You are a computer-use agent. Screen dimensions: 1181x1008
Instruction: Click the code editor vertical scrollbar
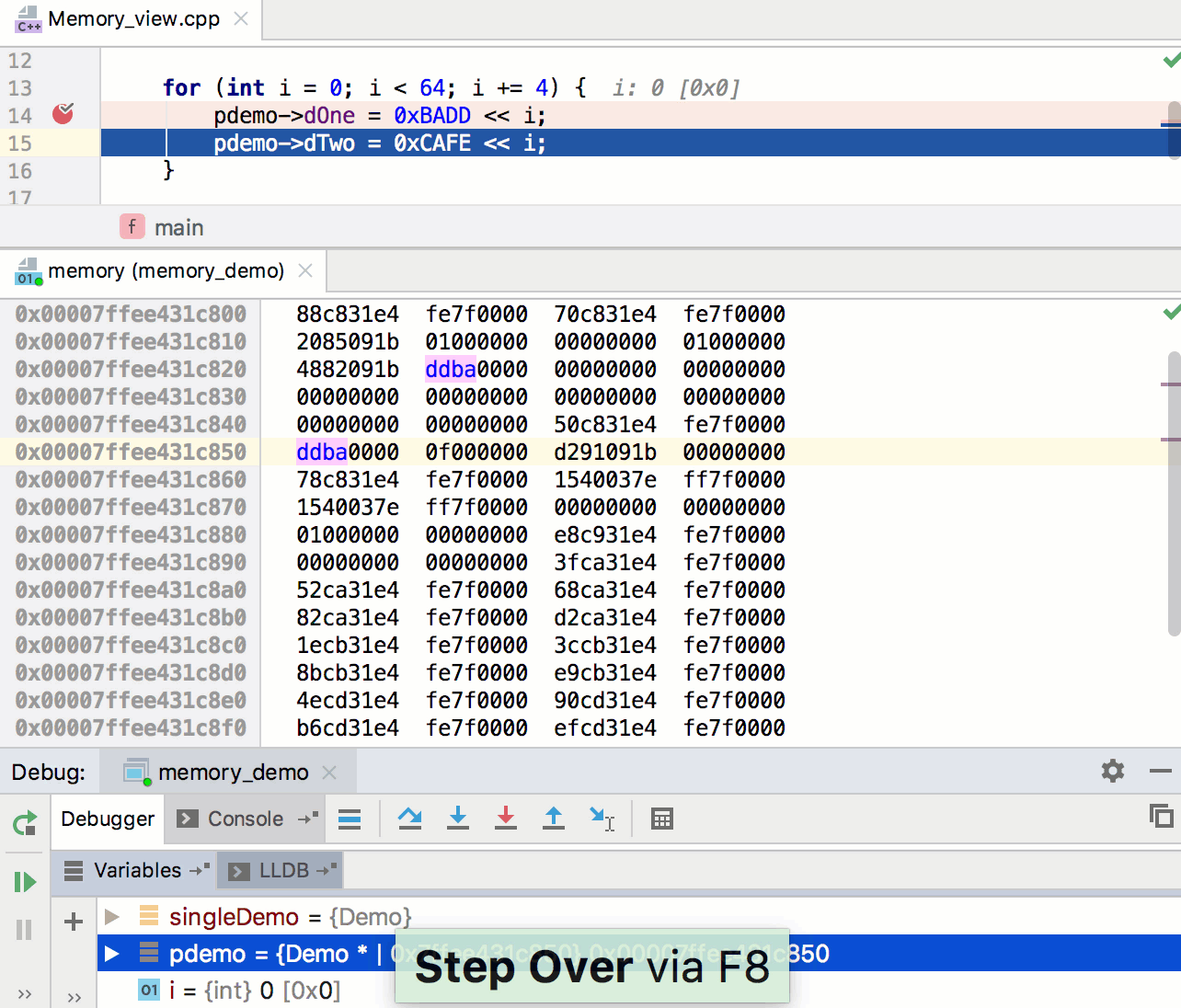pyautogui.click(x=1174, y=129)
